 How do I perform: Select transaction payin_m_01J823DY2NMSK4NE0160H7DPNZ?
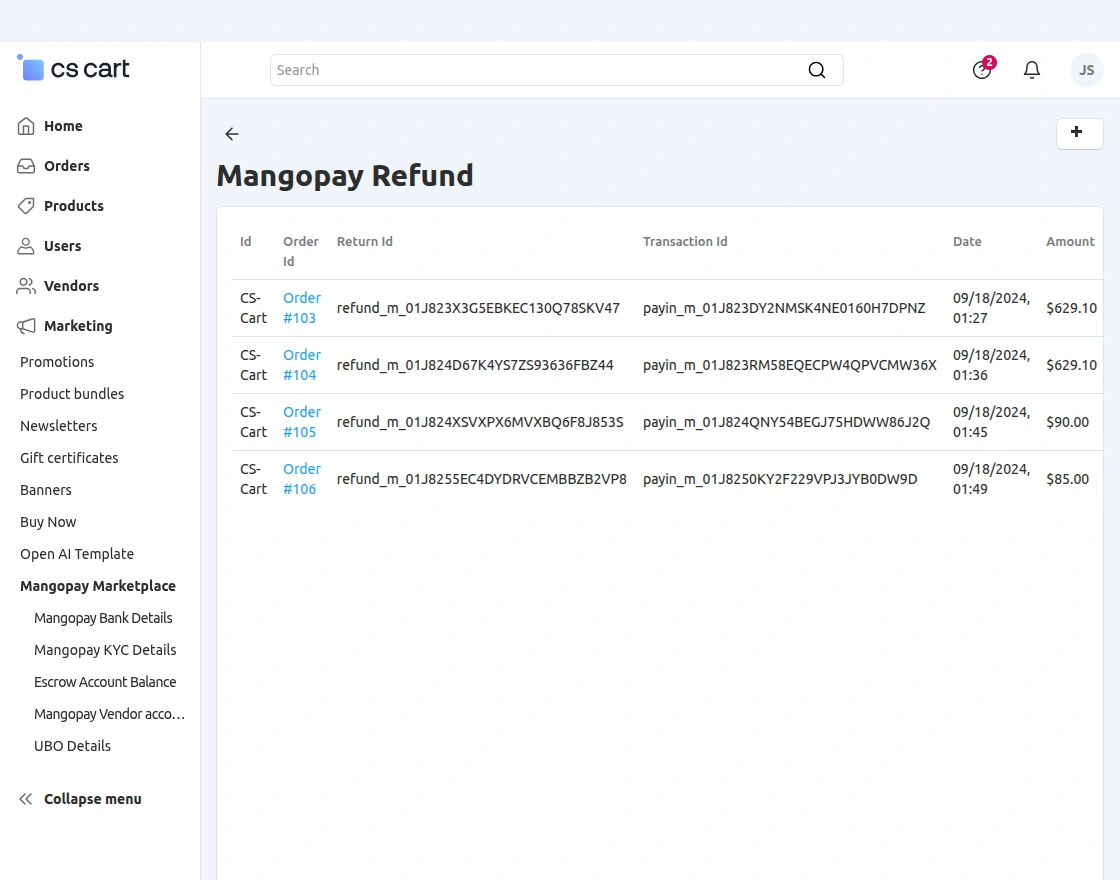click(784, 308)
